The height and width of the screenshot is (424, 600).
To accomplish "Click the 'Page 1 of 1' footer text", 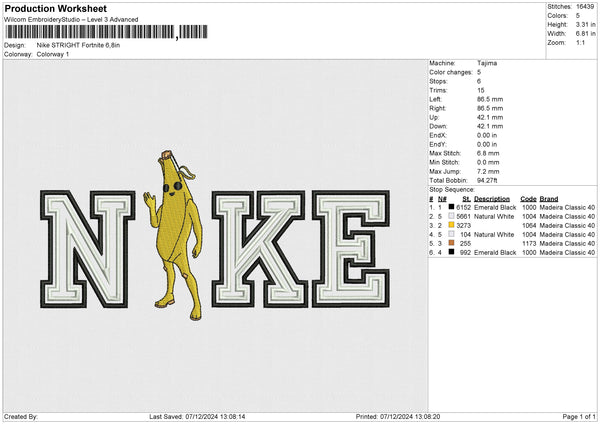I will tap(579, 416).
